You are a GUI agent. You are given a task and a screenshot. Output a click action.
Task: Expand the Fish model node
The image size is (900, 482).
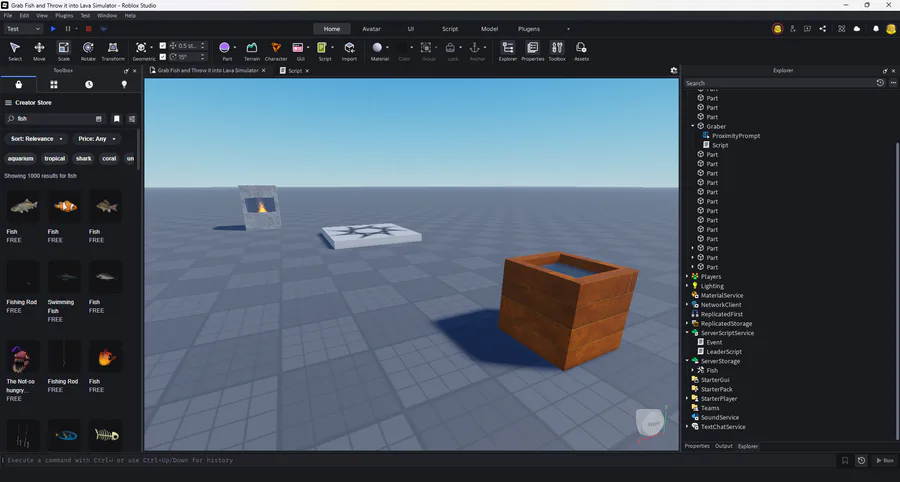pos(693,371)
